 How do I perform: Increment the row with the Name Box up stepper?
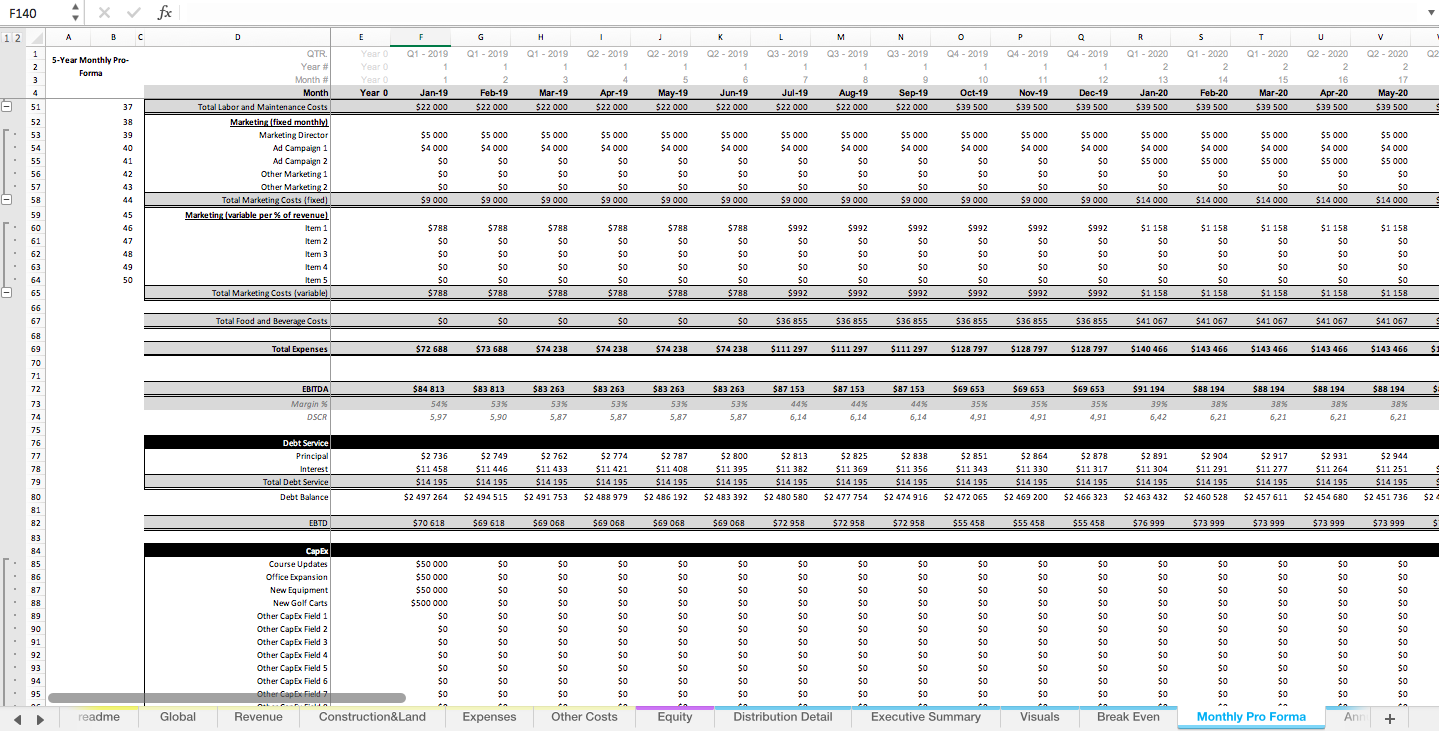[x=74, y=7]
